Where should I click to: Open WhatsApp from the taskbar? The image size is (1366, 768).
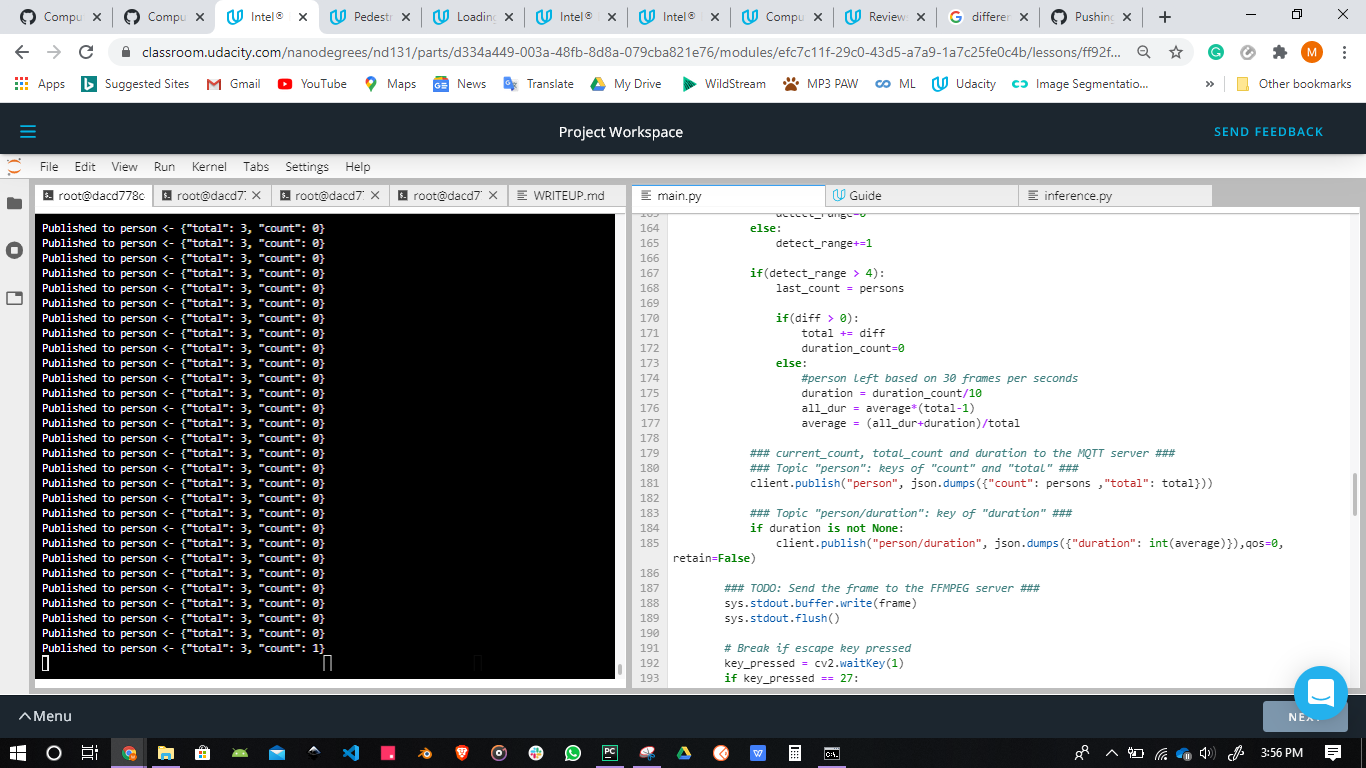coord(572,753)
